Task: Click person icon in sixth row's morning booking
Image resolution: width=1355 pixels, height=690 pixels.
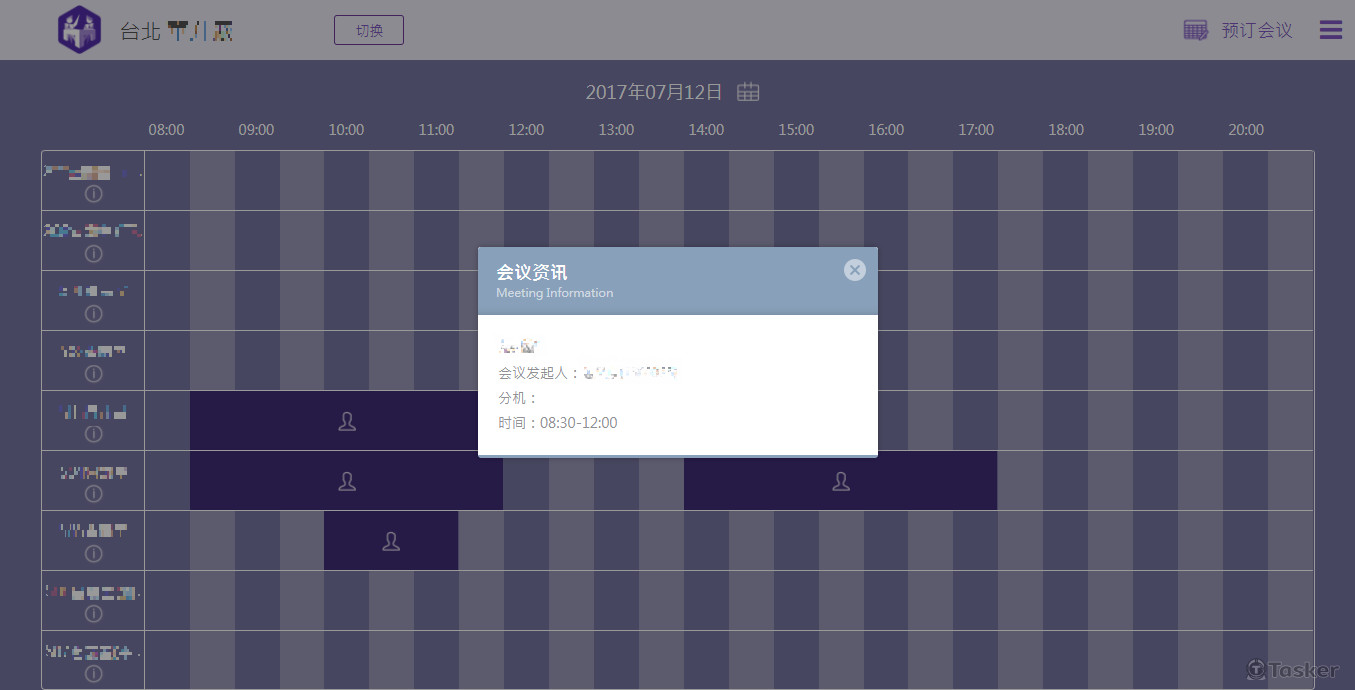Action: click(347, 481)
